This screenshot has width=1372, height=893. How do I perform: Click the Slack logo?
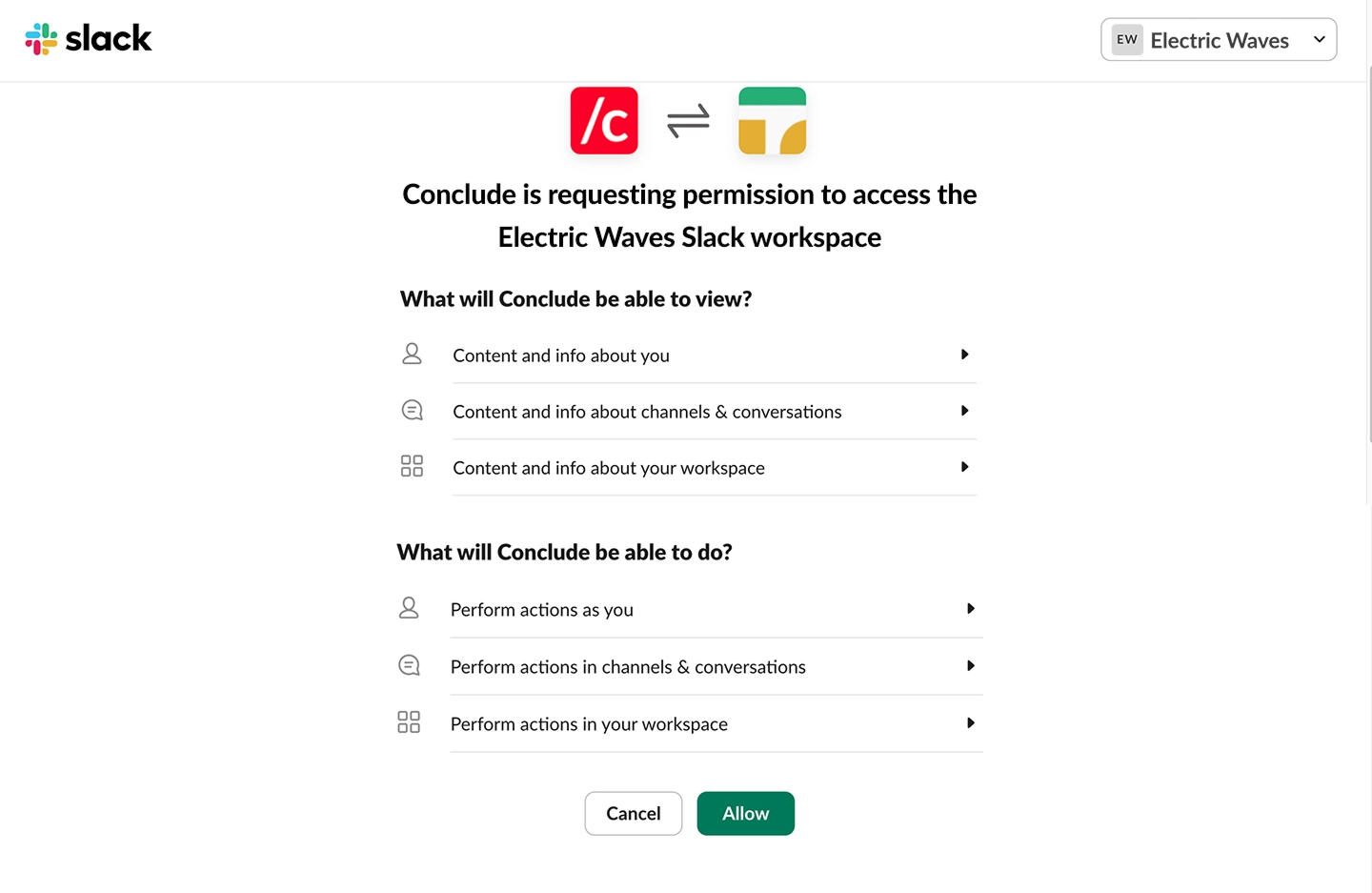(88, 39)
